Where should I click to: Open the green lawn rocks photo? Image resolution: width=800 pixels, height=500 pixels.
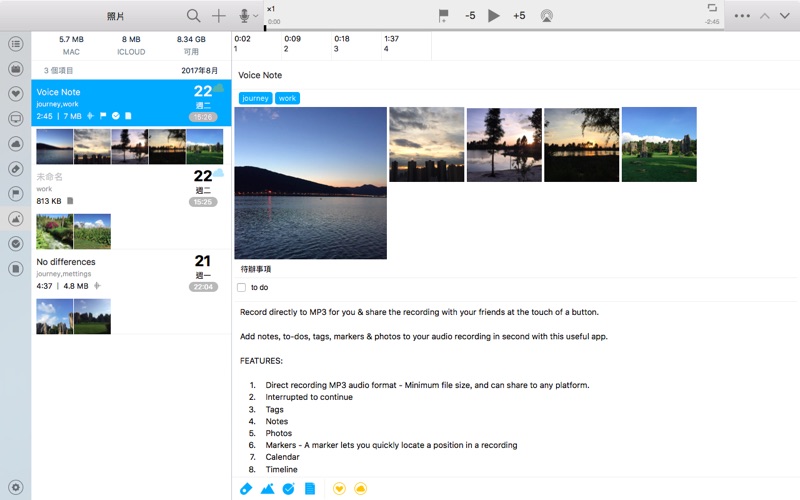point(659,144)
